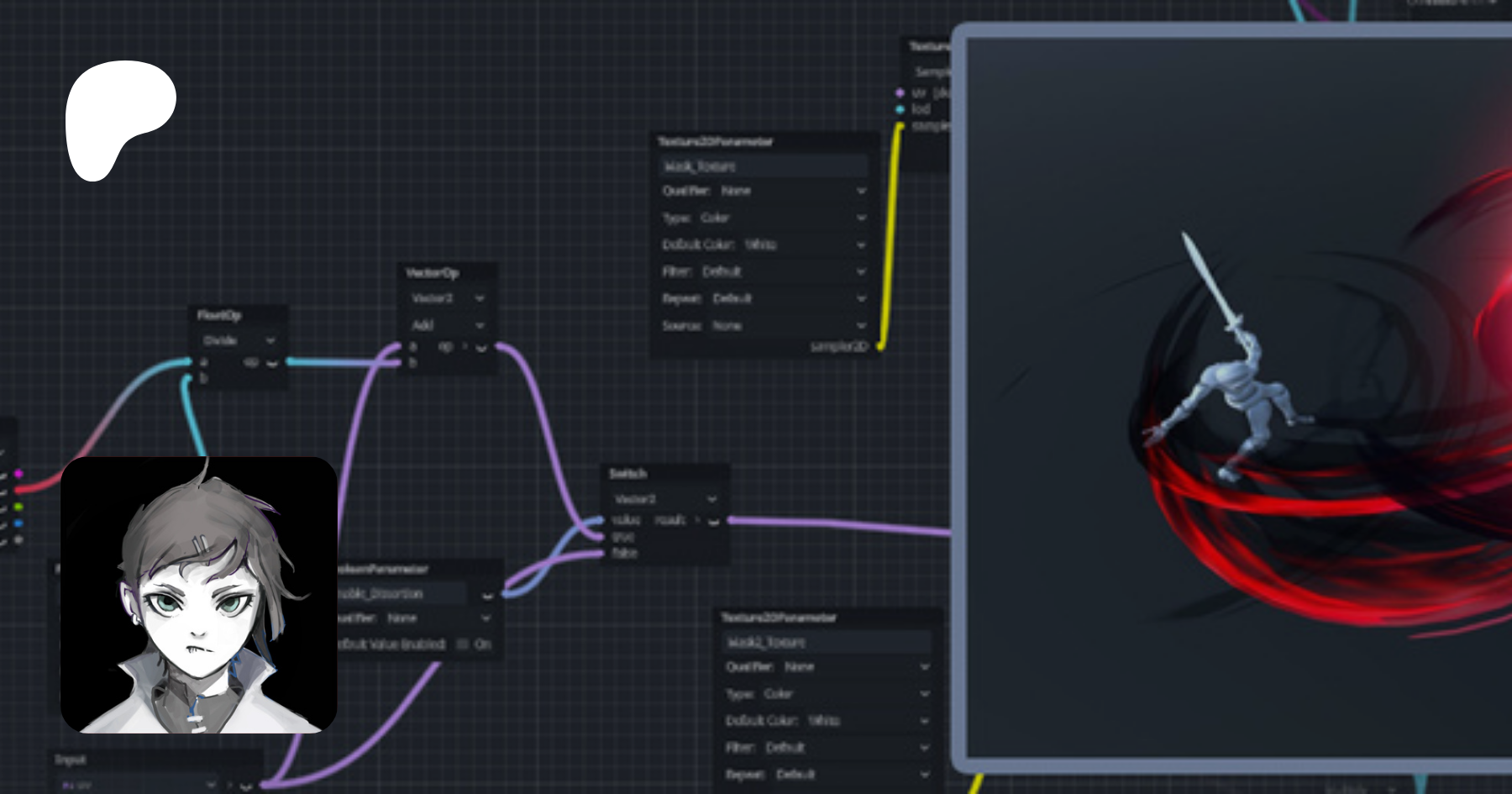Click the Mask_Texture parameter name field

point(763,166)
